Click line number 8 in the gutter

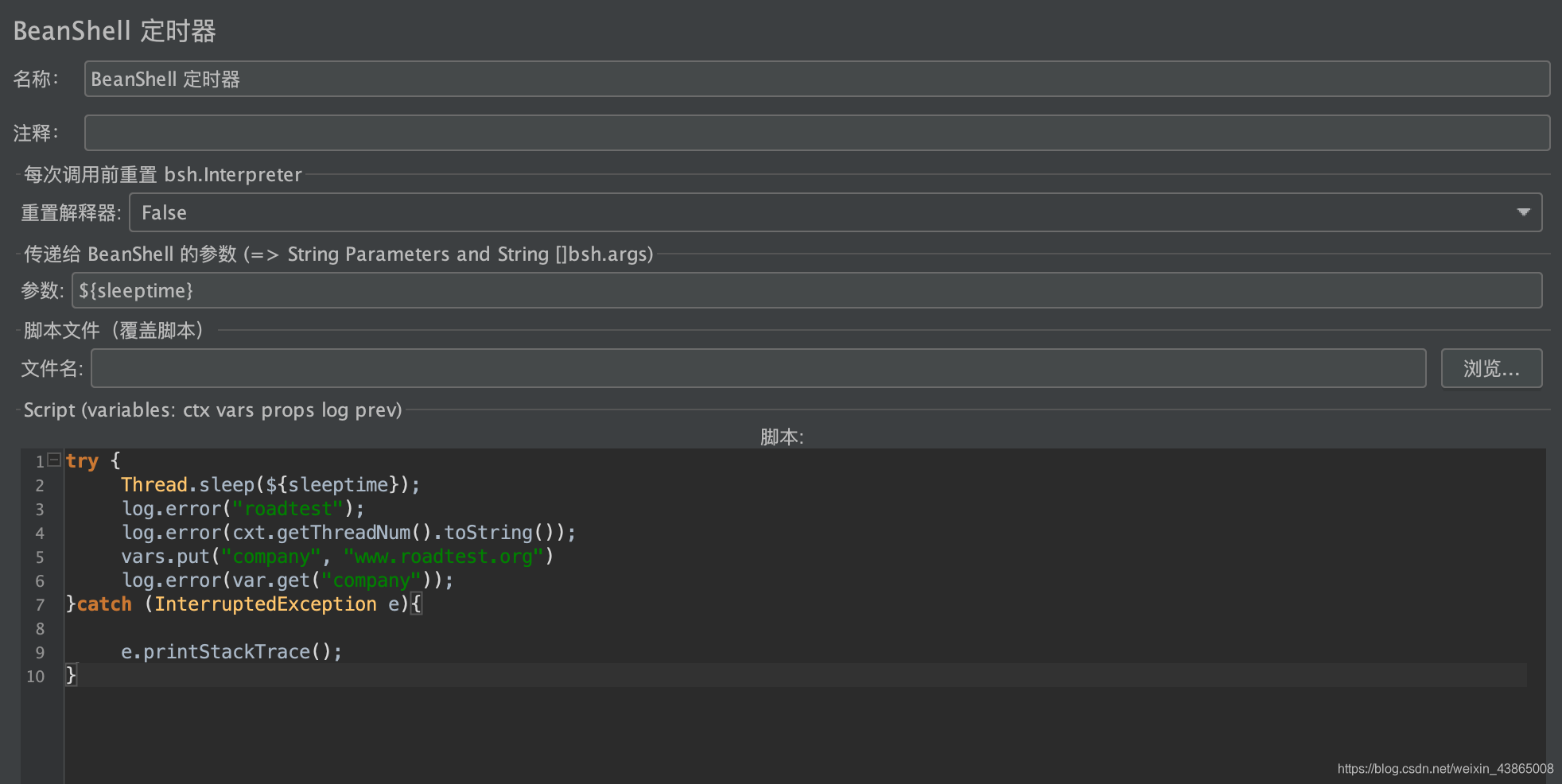coord(40,628)
